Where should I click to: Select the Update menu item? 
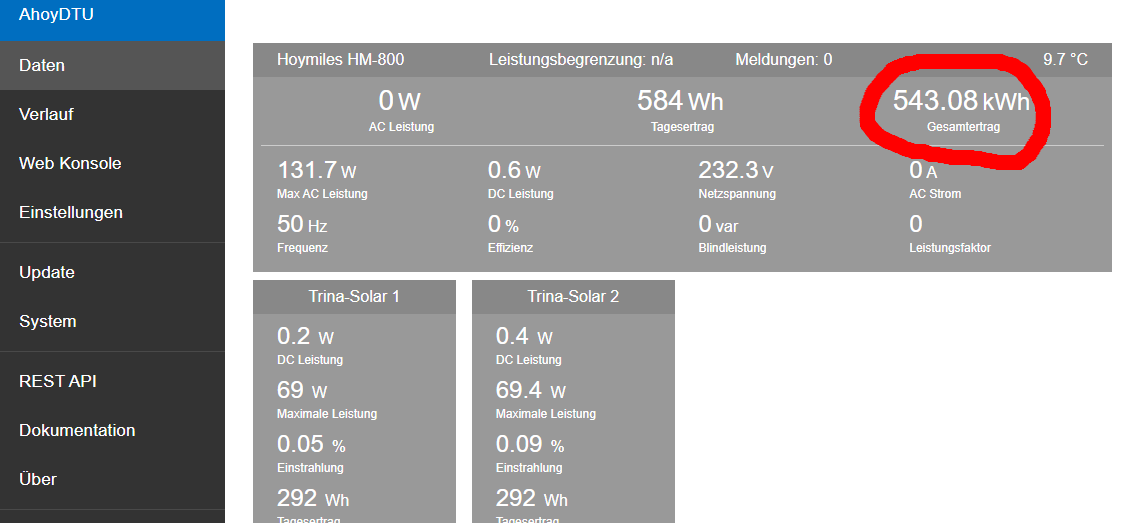click(x=47, y=273)
